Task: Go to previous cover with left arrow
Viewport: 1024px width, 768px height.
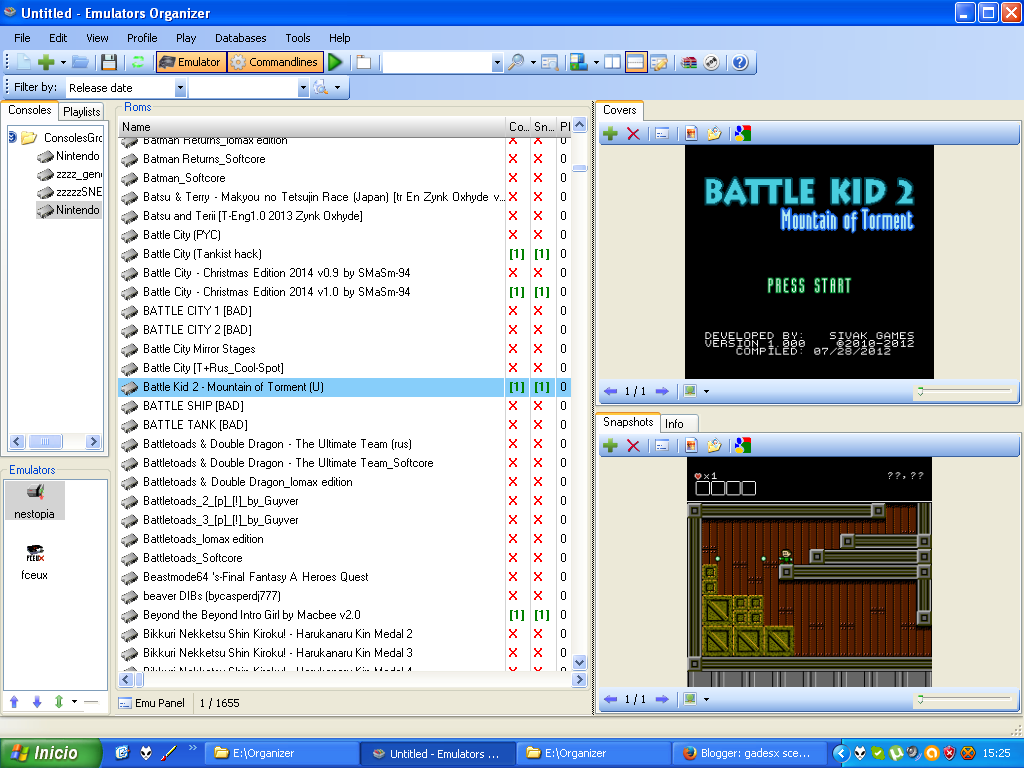Action: 611,391
